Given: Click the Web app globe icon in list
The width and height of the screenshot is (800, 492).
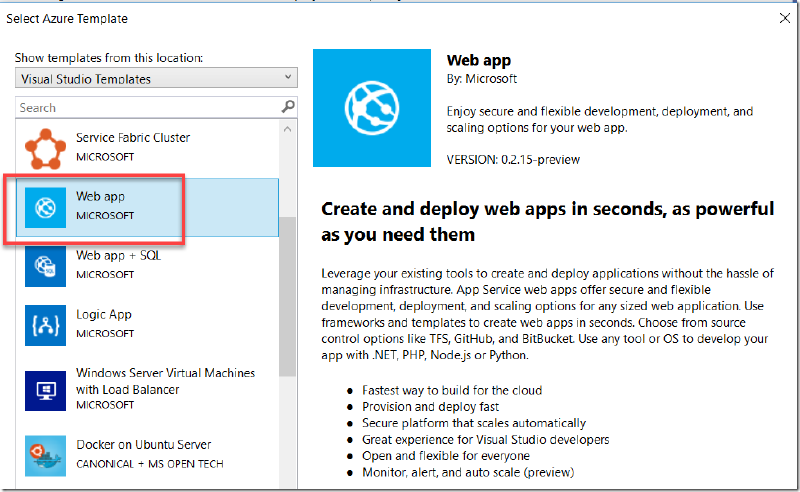Looking at the screenshot, I should tap(45, 207).
